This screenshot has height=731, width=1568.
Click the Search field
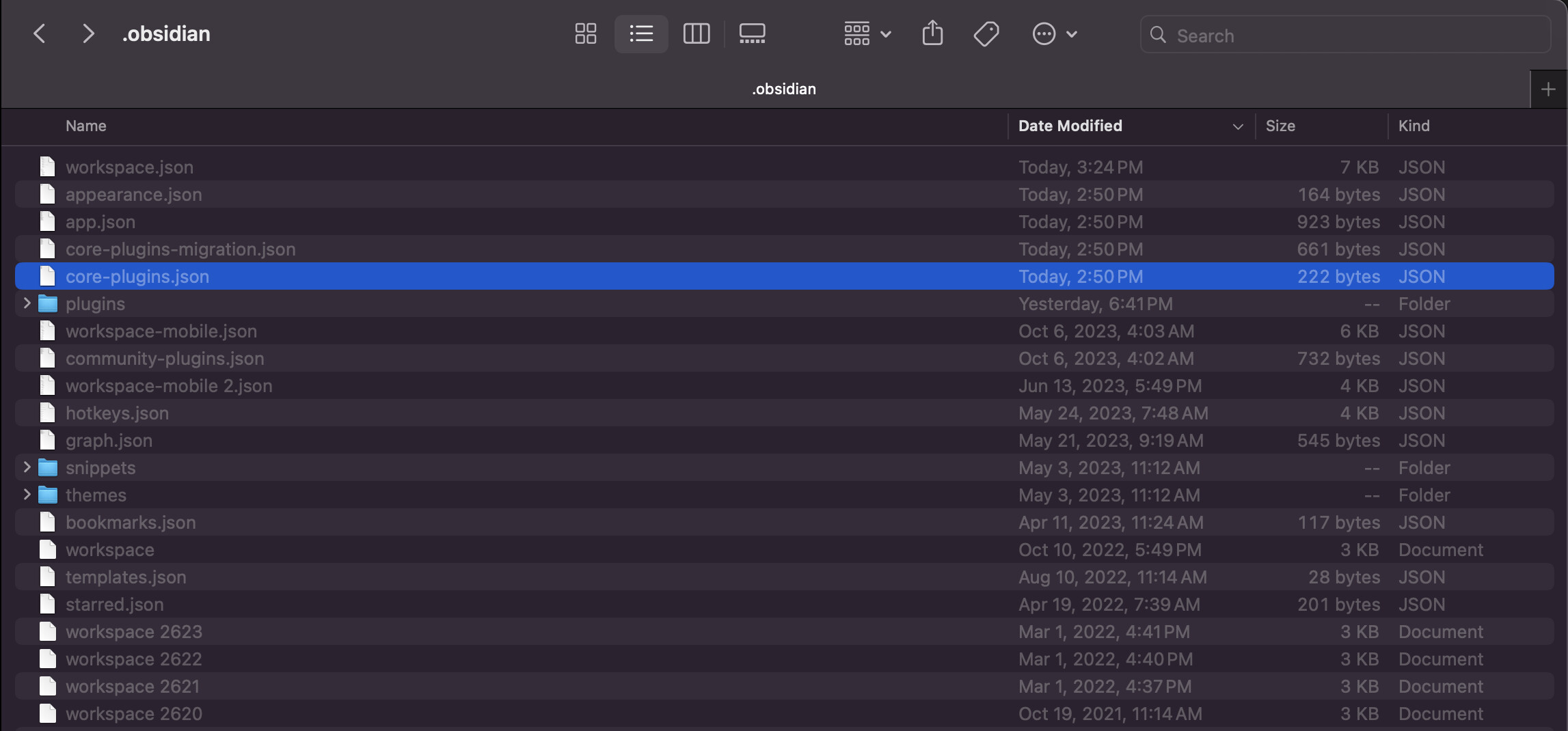1345,35
